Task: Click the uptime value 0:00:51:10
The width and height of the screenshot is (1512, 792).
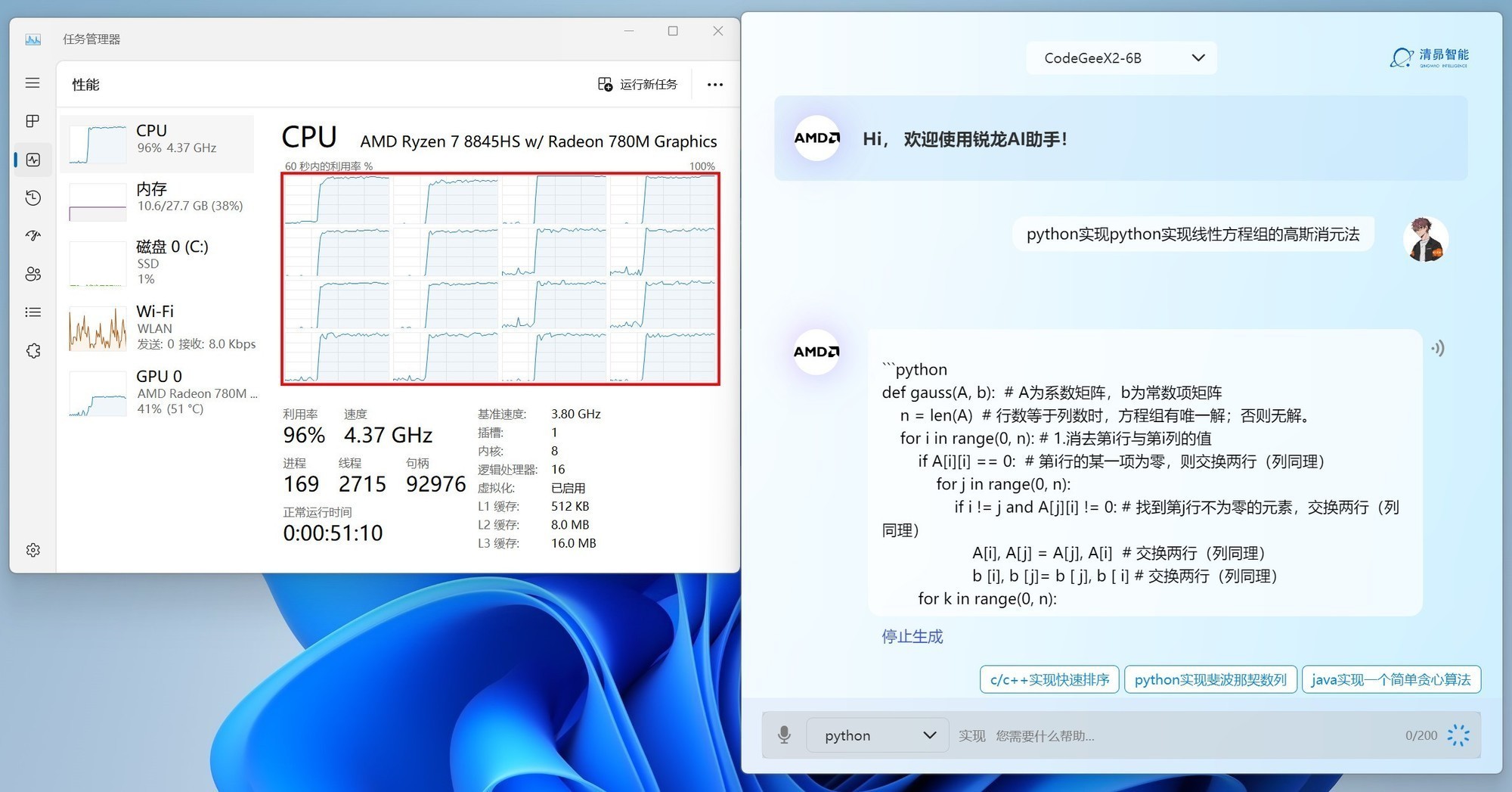Action: [x=333, y=533]
